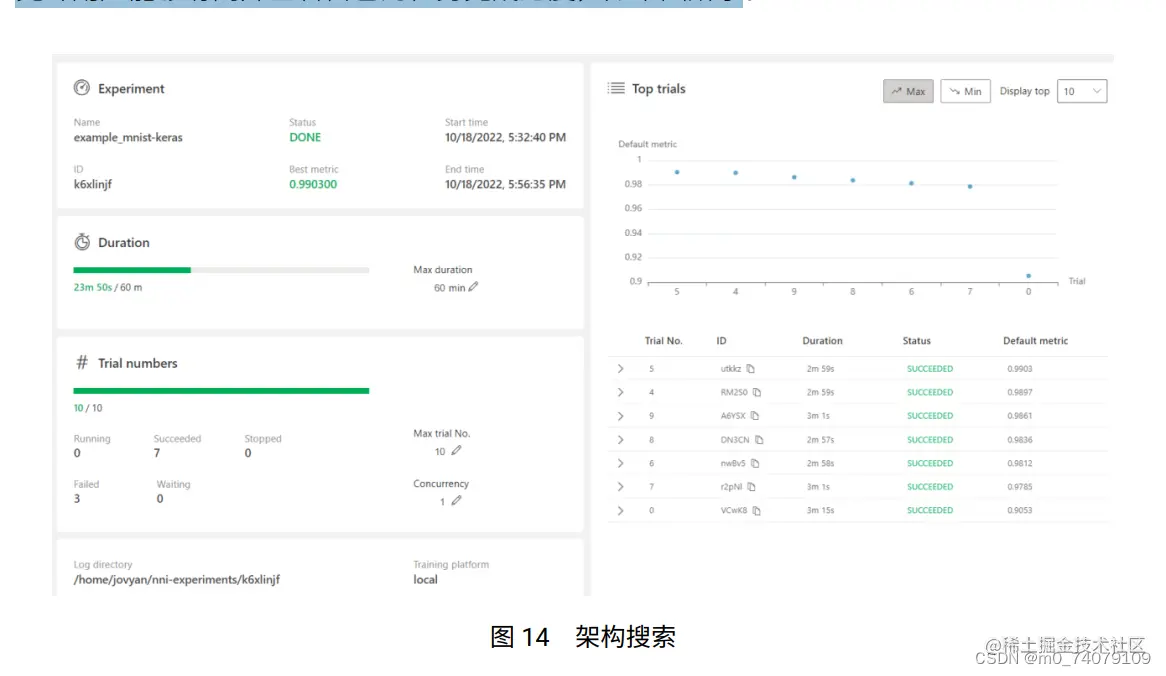Click the 10 / 10 trial count
Image resolution: width=1166 pixels, height=676 pixels.
click(88, 408)
